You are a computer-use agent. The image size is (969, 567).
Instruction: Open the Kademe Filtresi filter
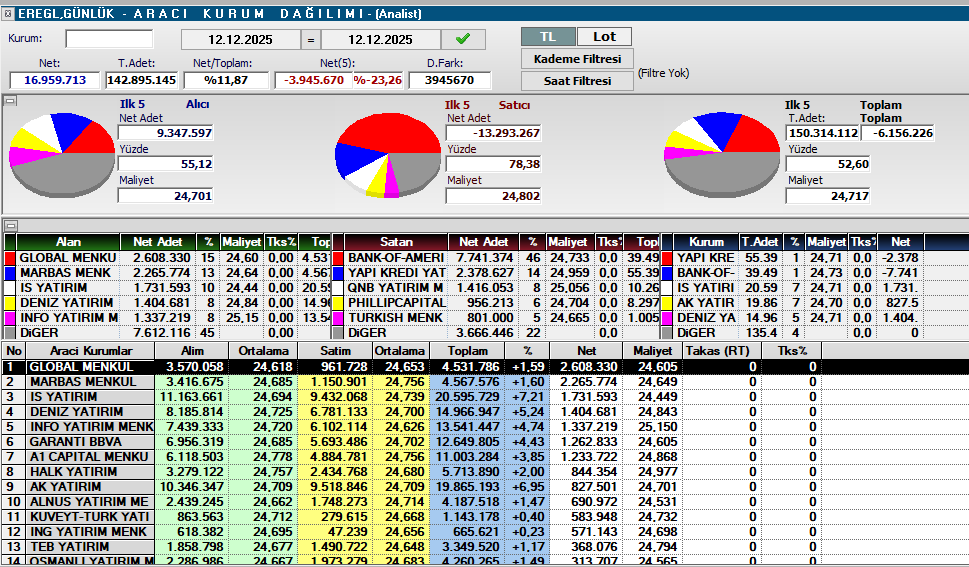click(577, 59)
